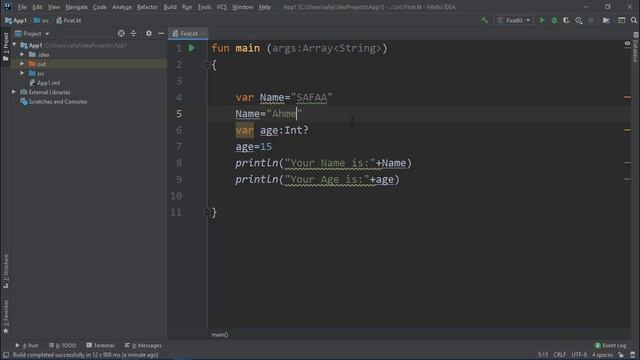Image resolution: width=640 pixels, height=360 pixels.
Task: Click the First.kt breadcrumb in navigation bar
Action: pos(69,20)
